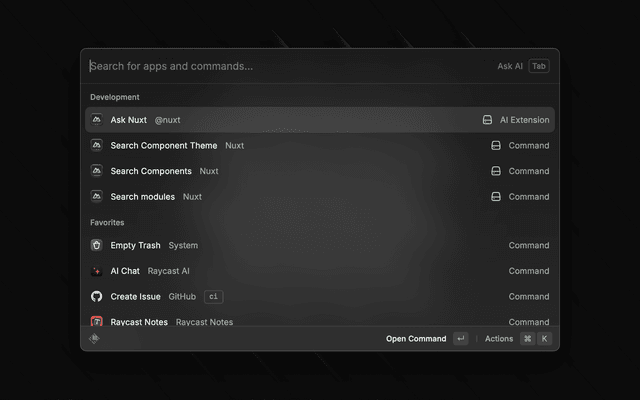Click the Tab key badge next to Ask AI
Screen dimensions: 640x400
[x=539, y=66]
